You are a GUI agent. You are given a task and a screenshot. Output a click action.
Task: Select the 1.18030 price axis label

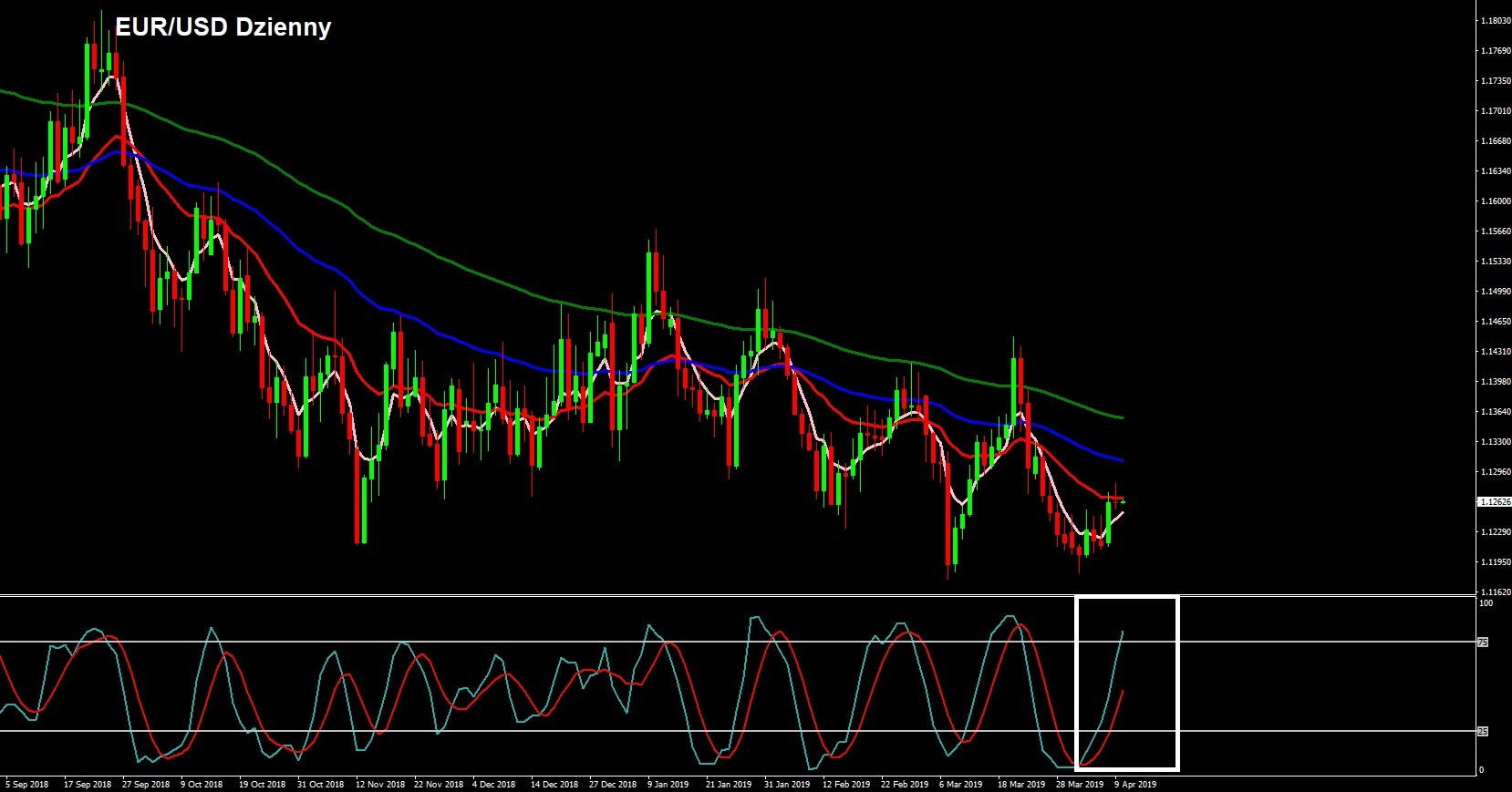[x=1496, y=21]
